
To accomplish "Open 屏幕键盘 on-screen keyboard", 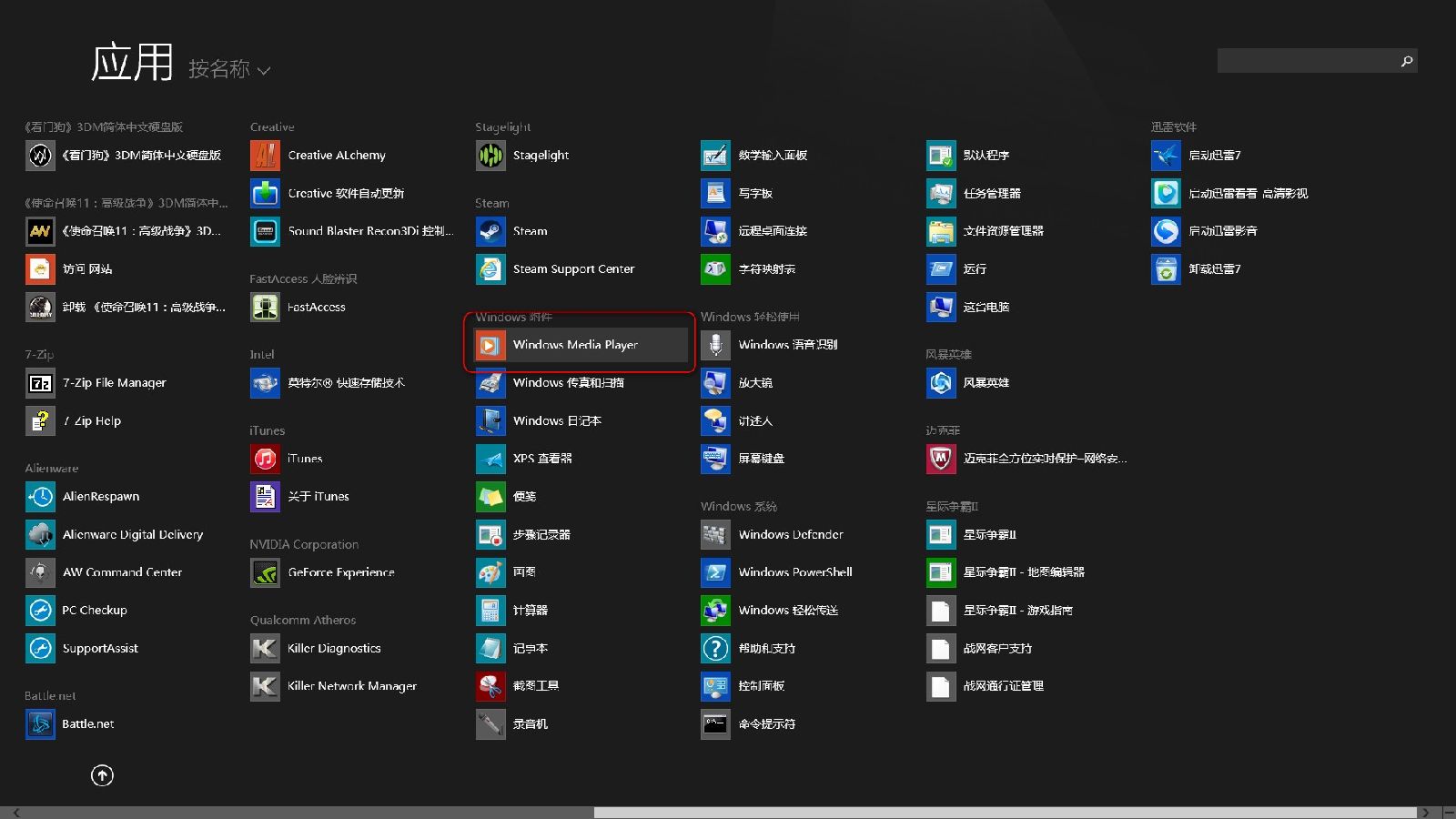I will pyautogui.click(x=743, y=459).
